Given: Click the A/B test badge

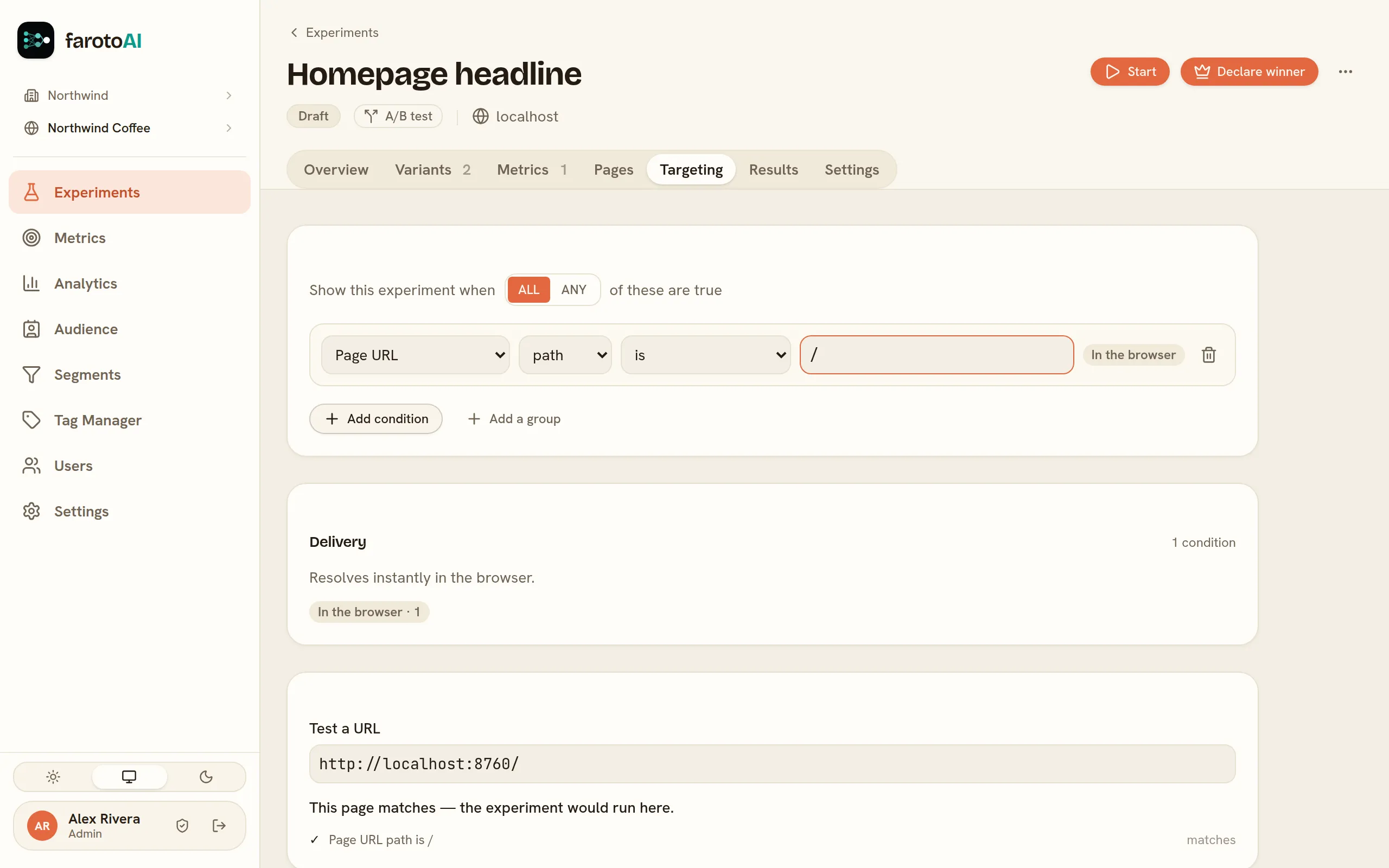Looking at the screenshot, I should (x=398, y=117).
